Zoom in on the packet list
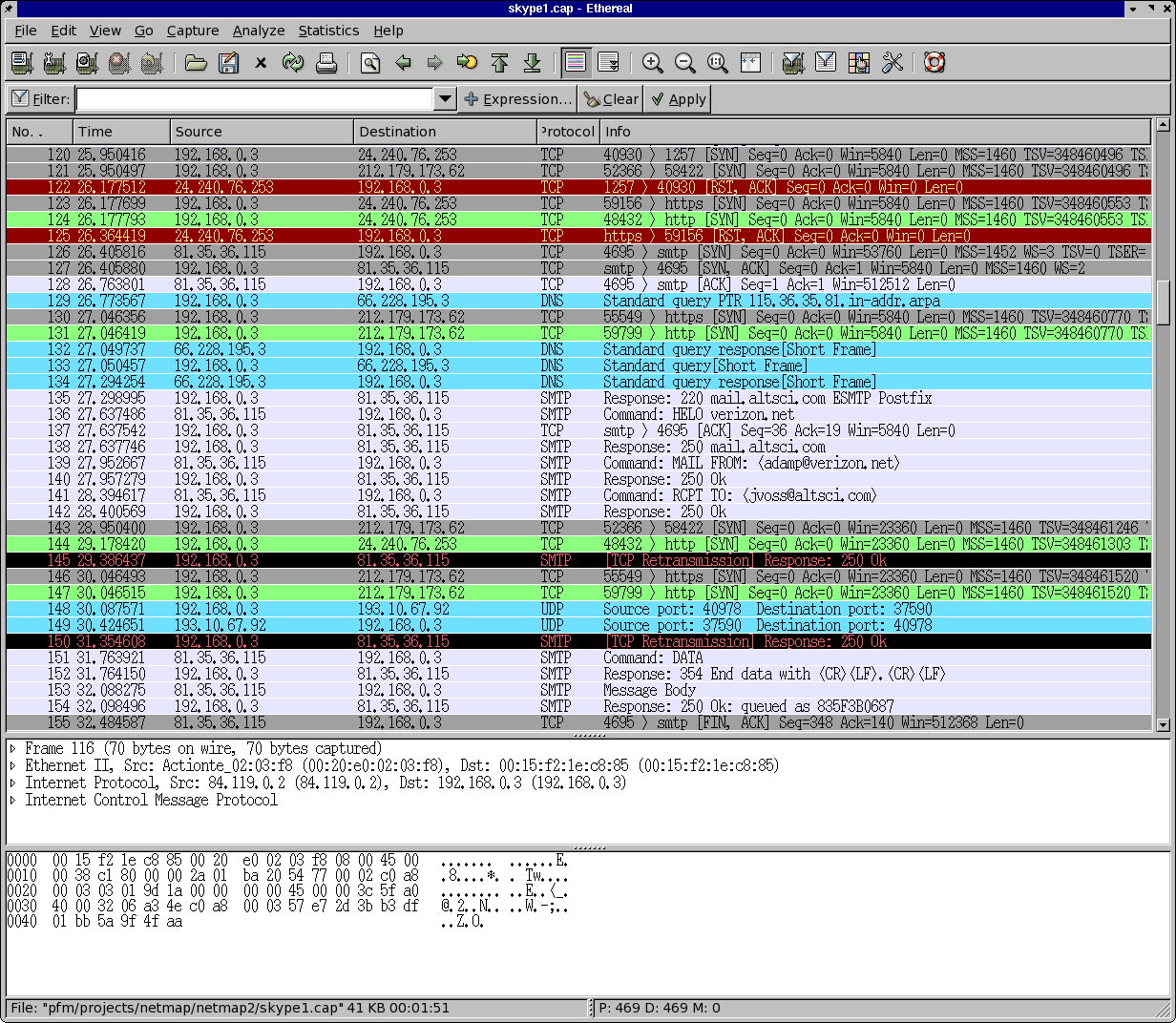The width and height of the screenshot is (1176, 1023). (x=653, y=63)
